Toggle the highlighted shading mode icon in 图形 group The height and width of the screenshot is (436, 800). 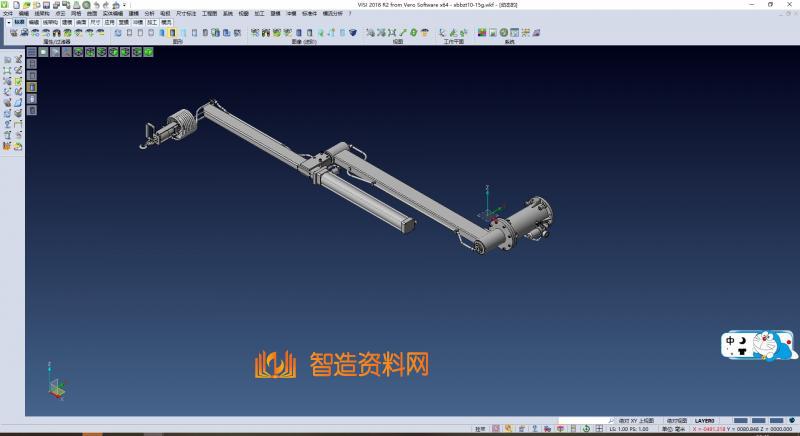coord(173,33)
